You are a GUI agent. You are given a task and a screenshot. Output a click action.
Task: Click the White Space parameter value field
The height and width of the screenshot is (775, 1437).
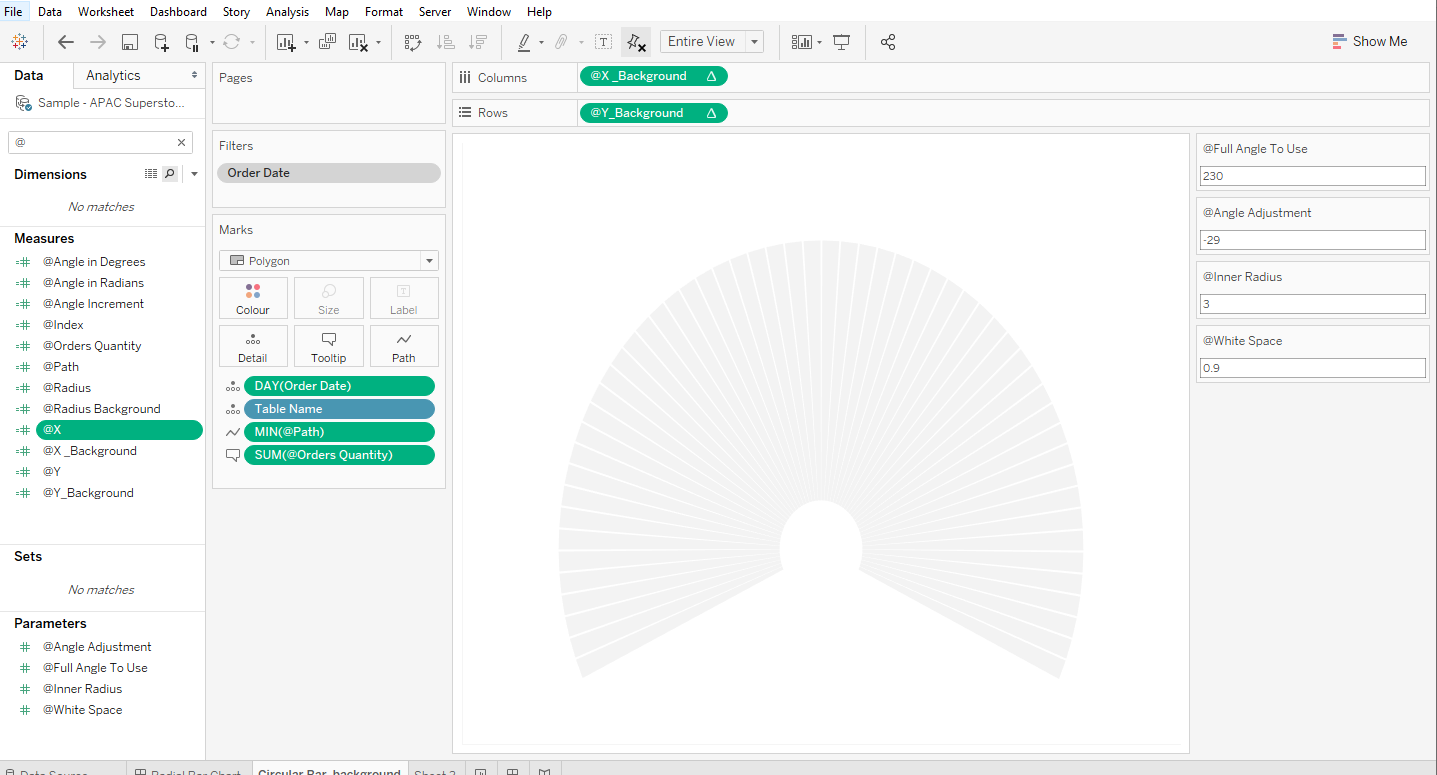coord(1311,367)
